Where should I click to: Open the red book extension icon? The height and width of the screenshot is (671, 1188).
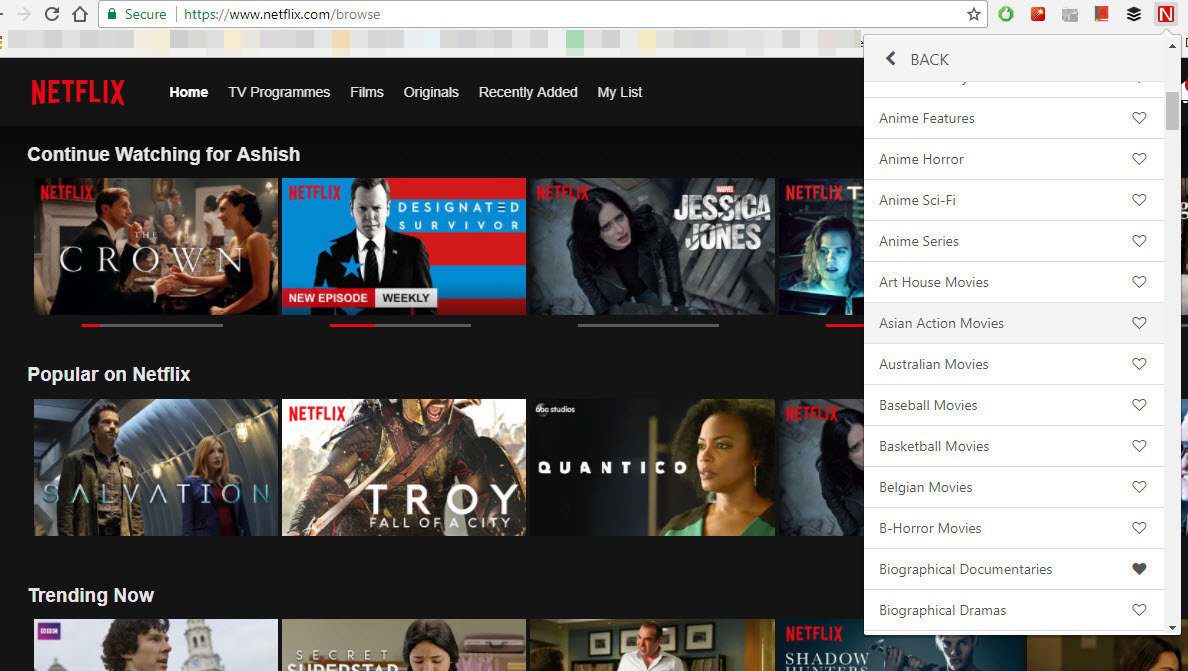pos(1102,14)
